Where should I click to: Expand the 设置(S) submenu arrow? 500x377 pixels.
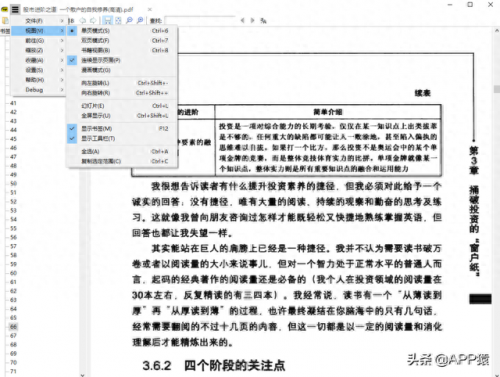(x=62, y=70)
